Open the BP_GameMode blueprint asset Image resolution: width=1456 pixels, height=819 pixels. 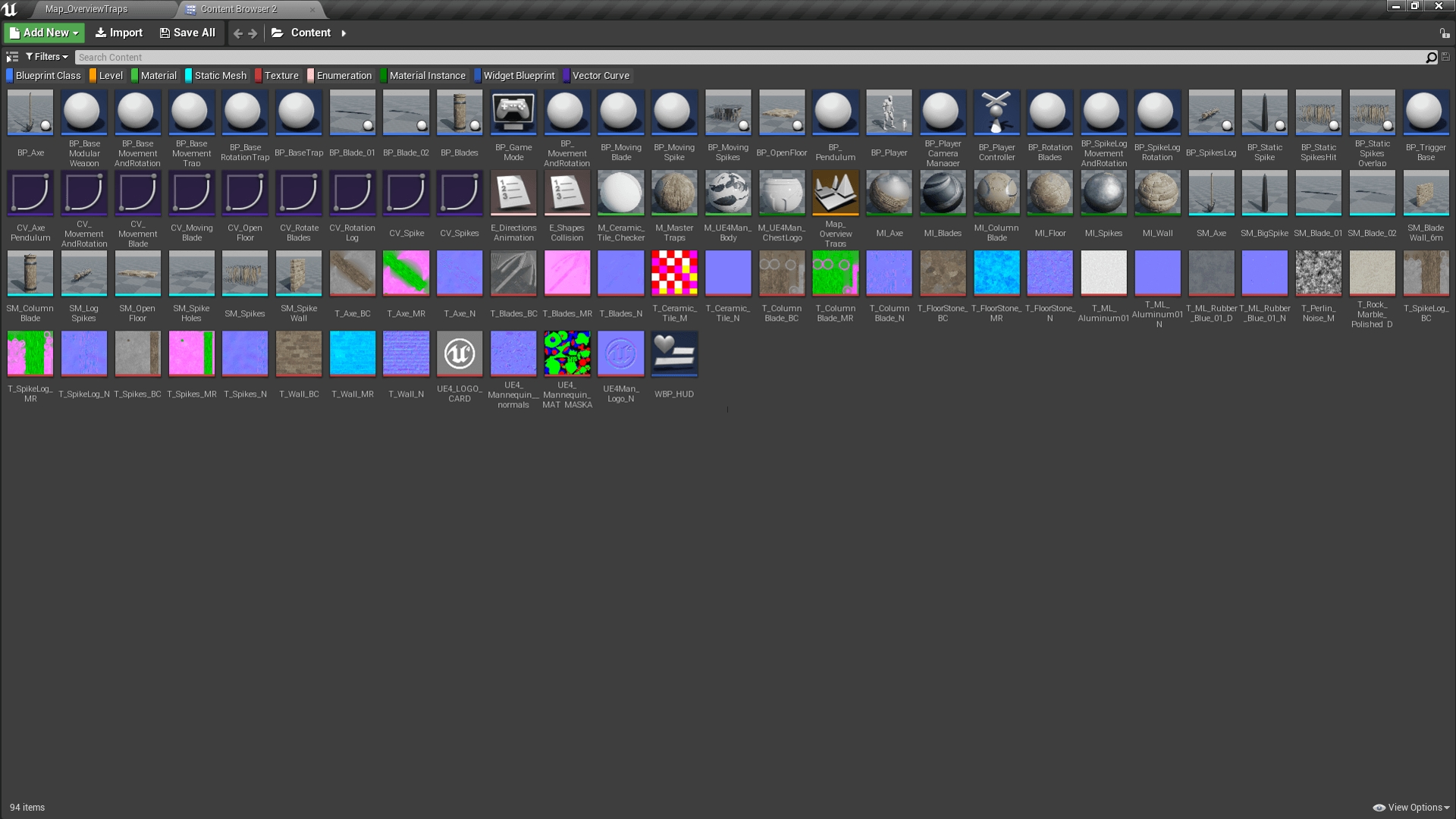(513, 112)
